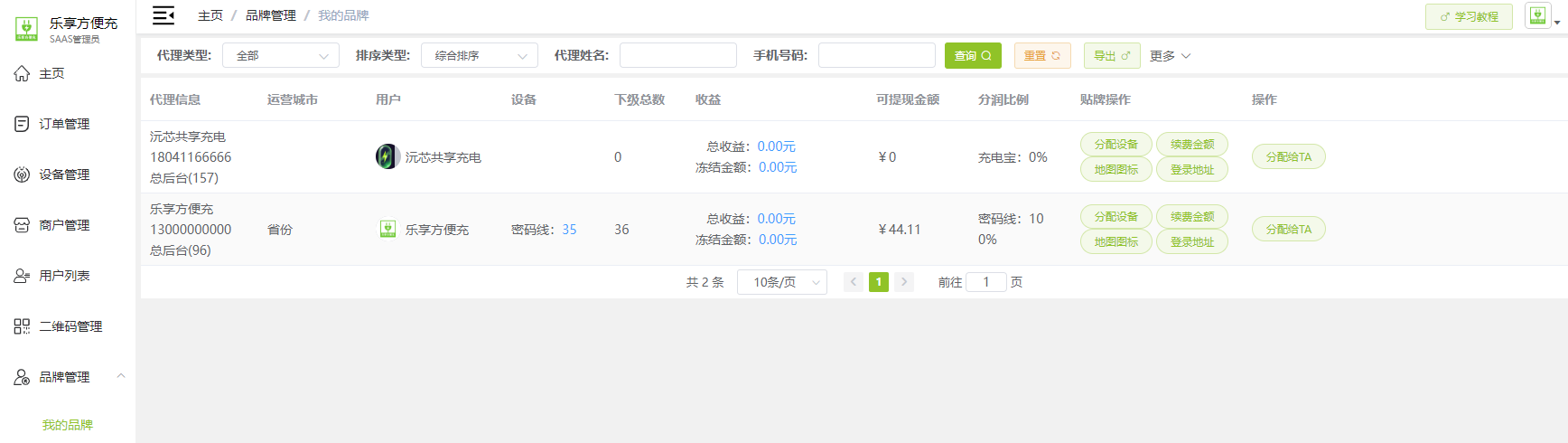Click the 省份 city cell
The image size is (1568, 443).
[280, 230]
